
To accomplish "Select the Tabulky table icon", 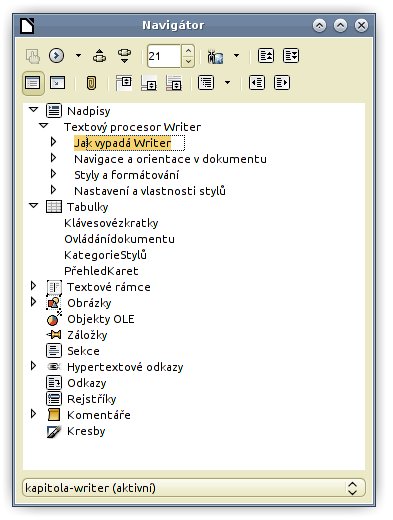I will [54, 207].
